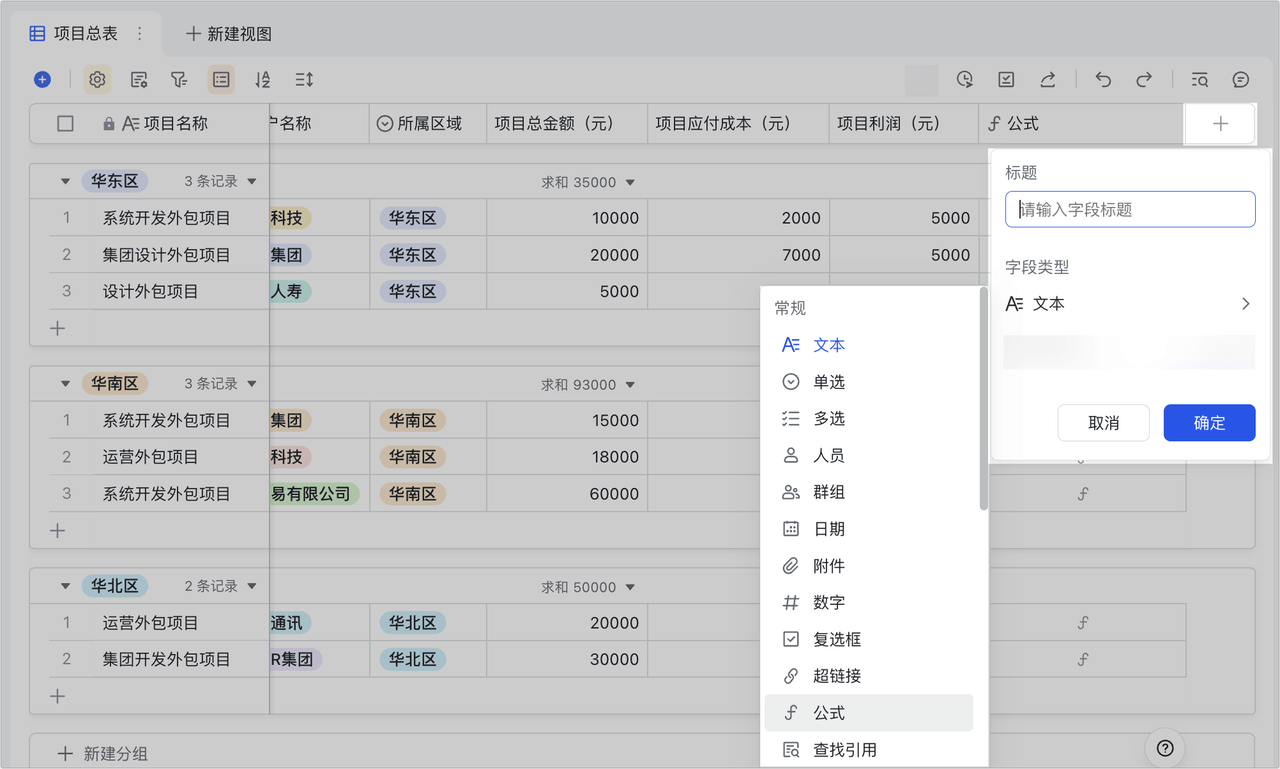Open the search icon on the toolbar
Viewport: 1280px width, 769px height.
point(1199,79)
